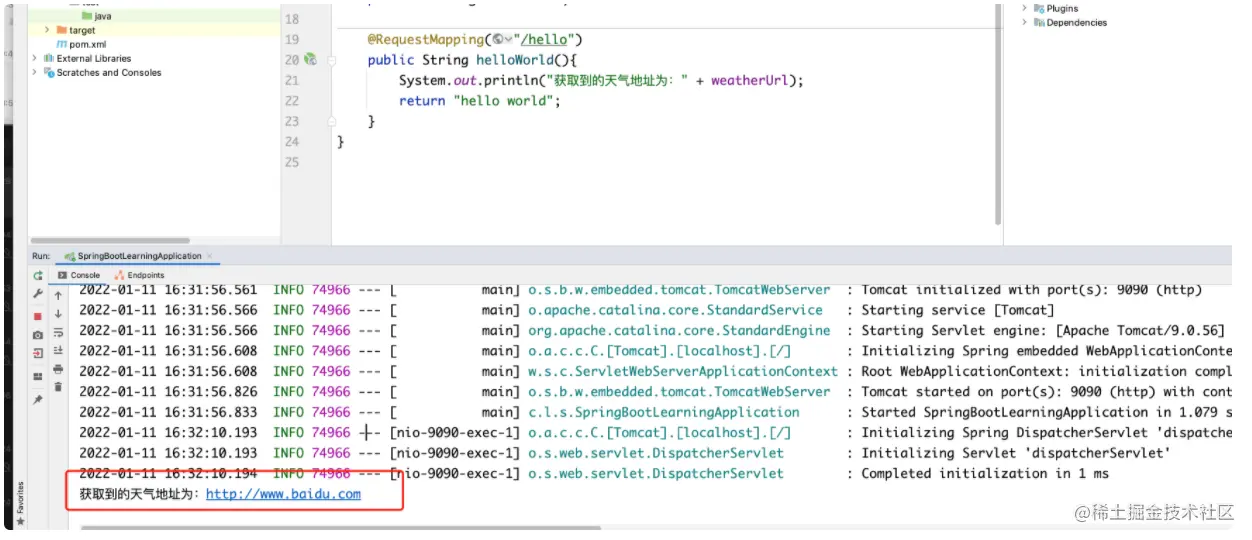The height and width of the screenshot is (540, 1252).
Task: Open run configuration via the wrench icon
Action: pyautogui.click(x=38, y=295)
